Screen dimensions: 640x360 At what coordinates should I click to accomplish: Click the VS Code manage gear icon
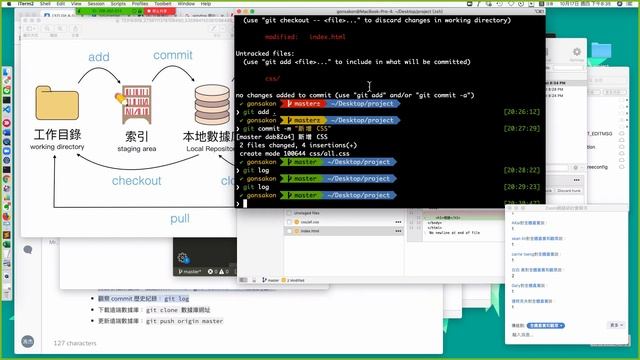point(182,258)
